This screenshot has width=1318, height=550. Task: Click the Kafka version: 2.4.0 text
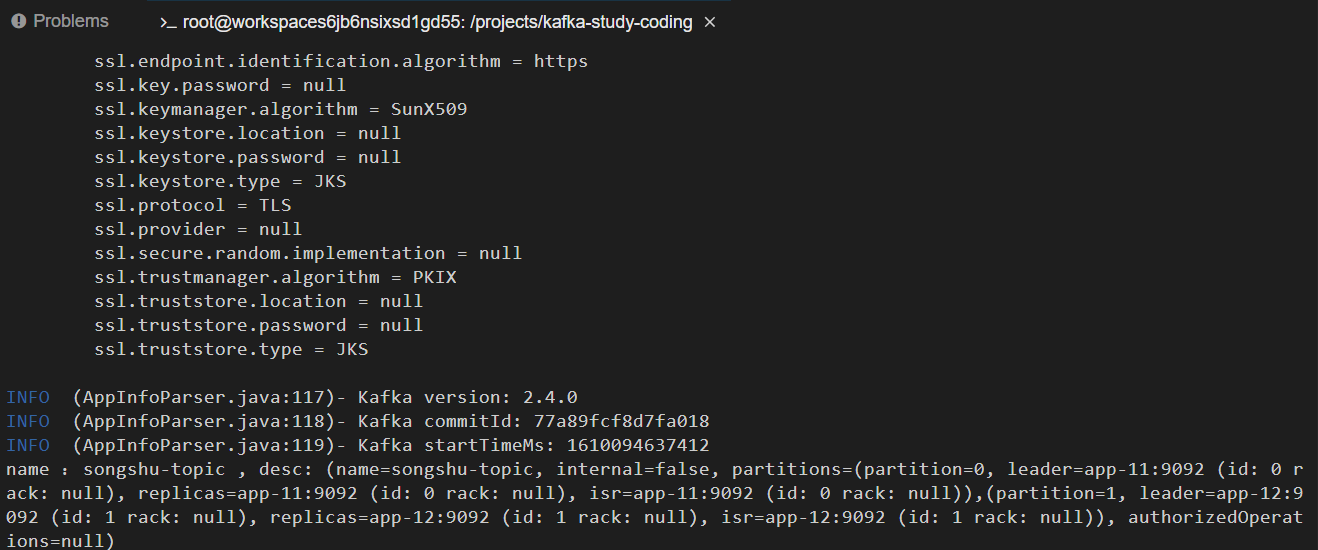(467, 397)
